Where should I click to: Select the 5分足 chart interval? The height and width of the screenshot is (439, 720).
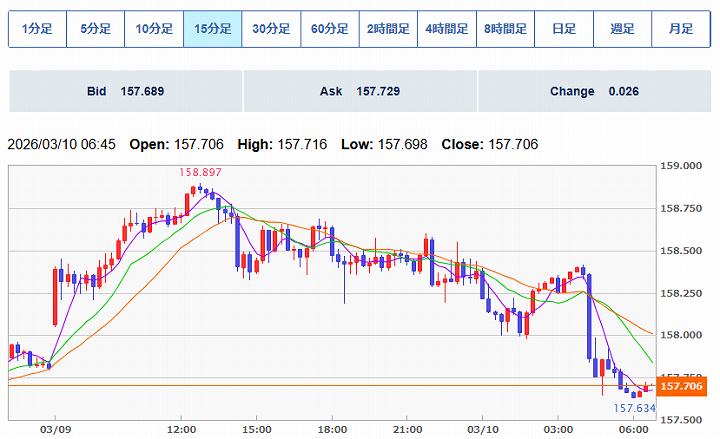[95, 29]
